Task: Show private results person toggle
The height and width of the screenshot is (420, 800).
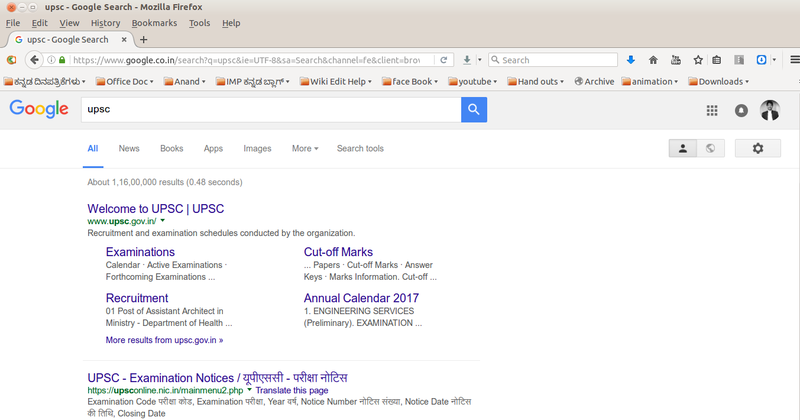Action: [x=683, y=148]
